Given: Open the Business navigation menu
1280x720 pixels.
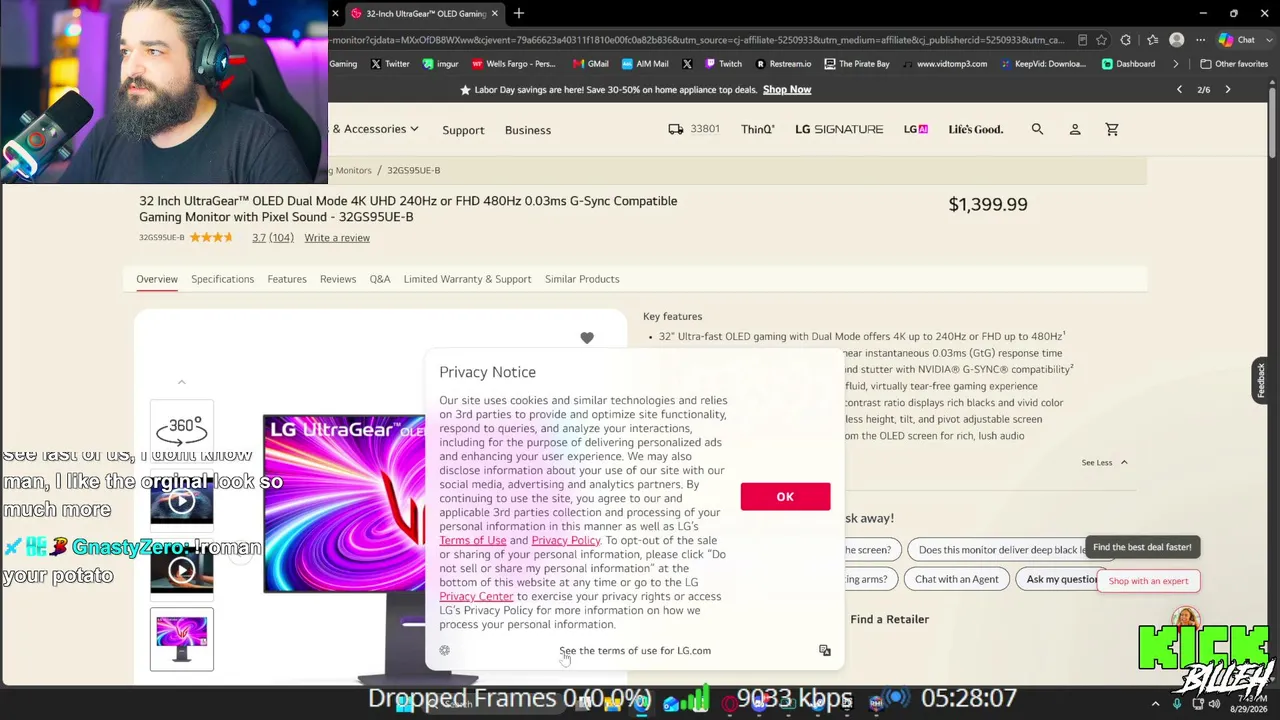Looking at the screenshot, I should [x=528, y=130].
